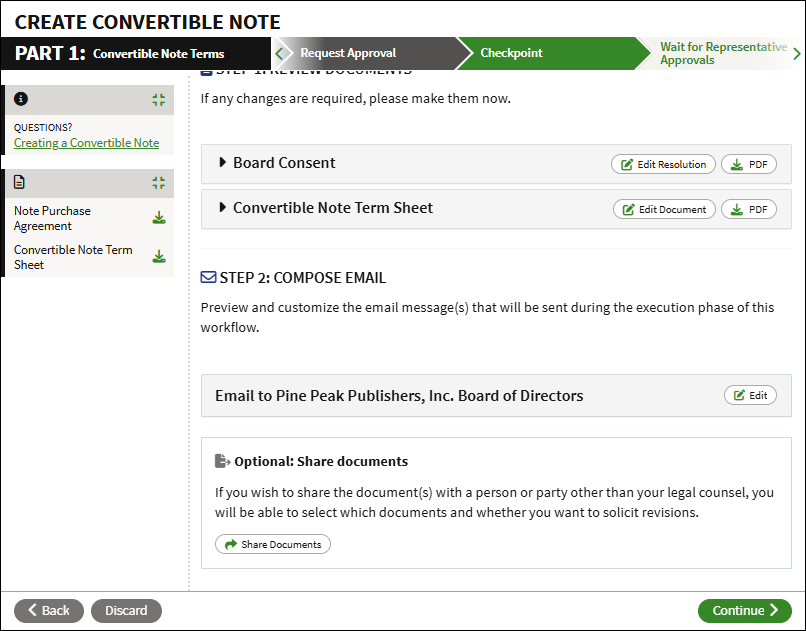Click the Share Documents button

coord(273,544)
